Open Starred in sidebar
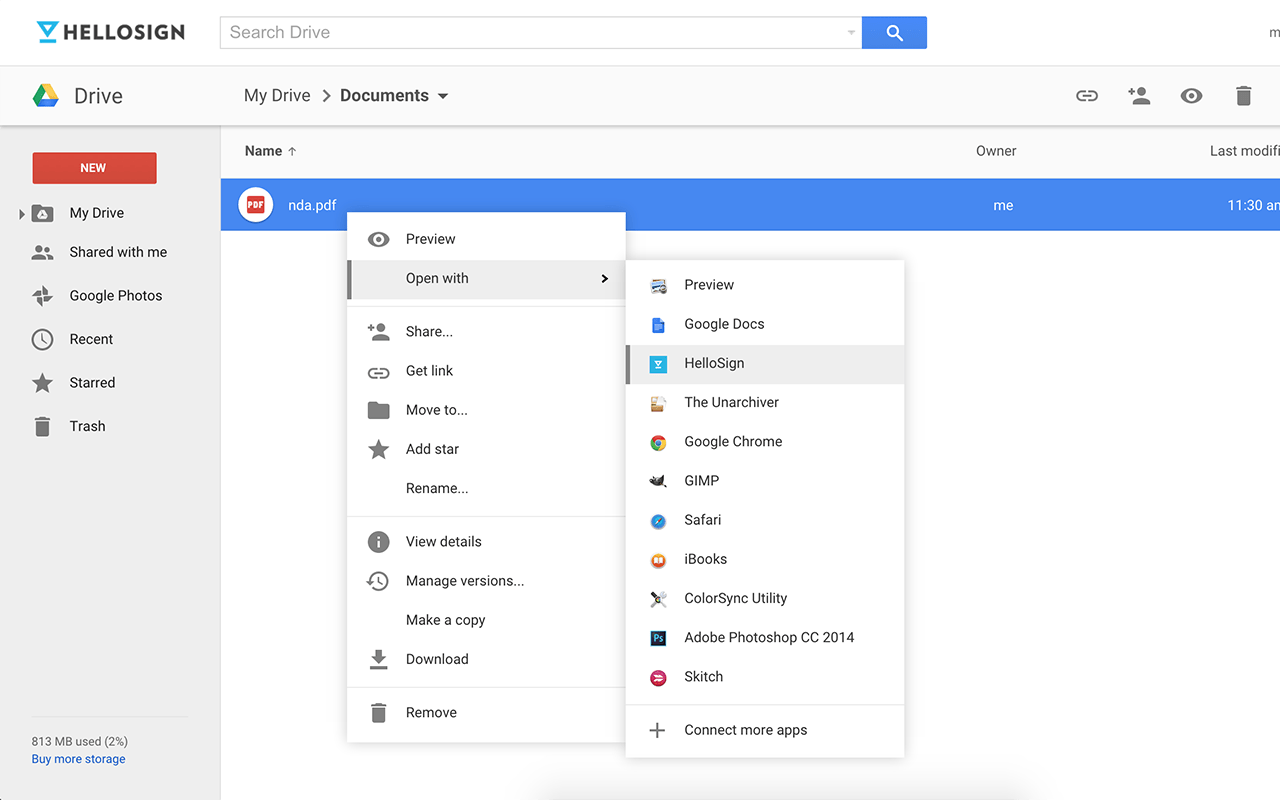The image size is (1280, 800). [x=92, y=383]
